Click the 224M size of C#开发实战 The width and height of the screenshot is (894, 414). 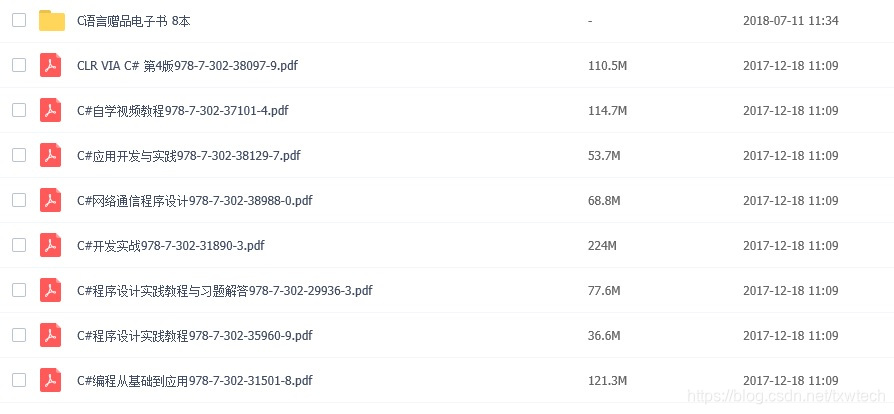click(603, 246)
